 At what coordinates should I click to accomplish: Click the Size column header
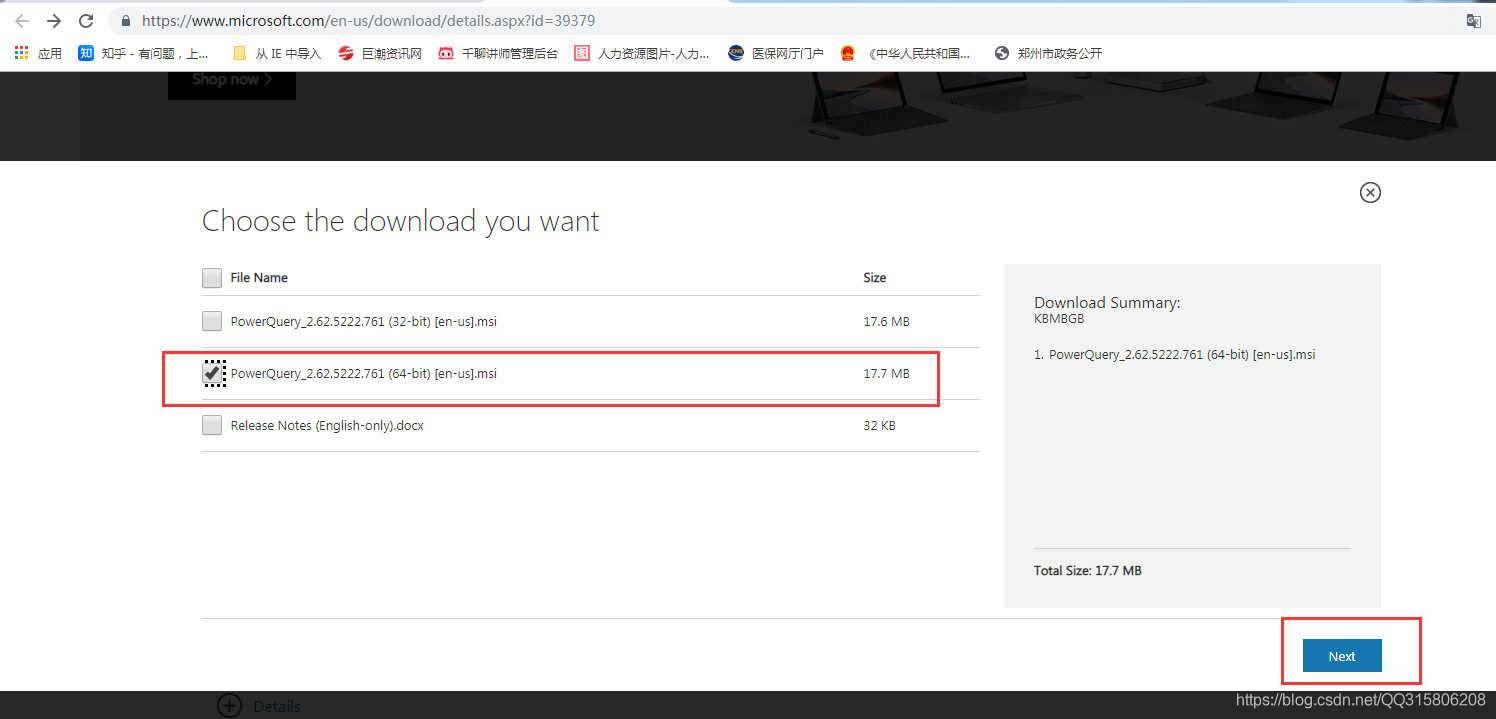click(x=875, y=277)
